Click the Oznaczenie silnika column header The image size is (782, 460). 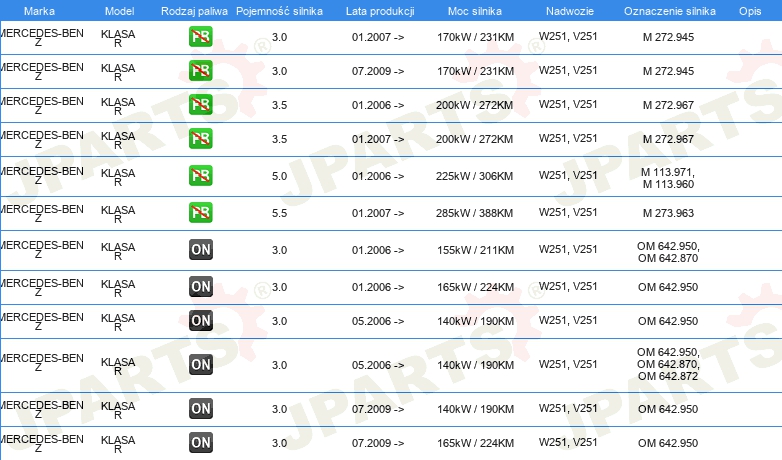click(670, 11)
